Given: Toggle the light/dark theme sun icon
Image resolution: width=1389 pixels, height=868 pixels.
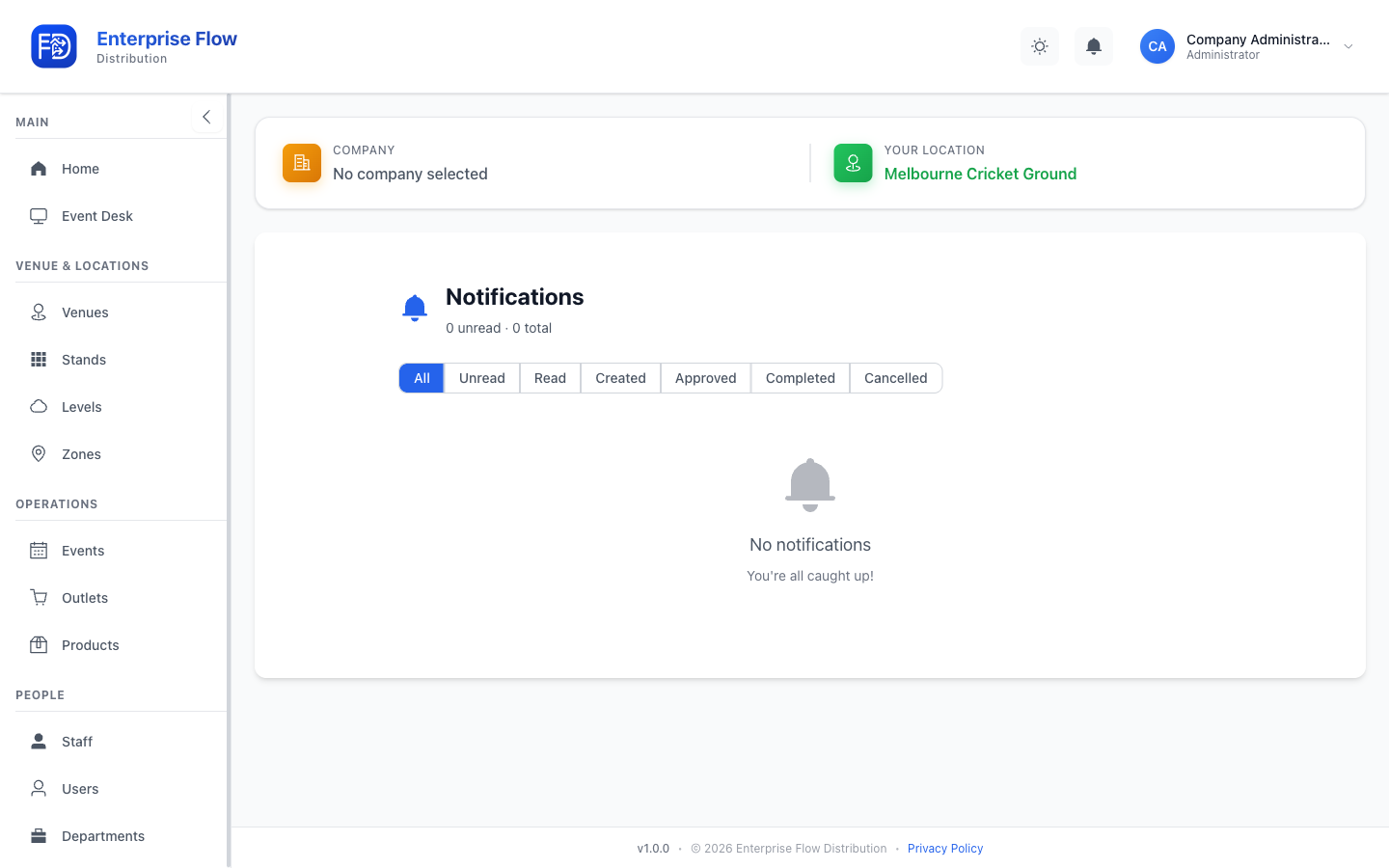Looking at the screenshot, I should coord(1040,46).
